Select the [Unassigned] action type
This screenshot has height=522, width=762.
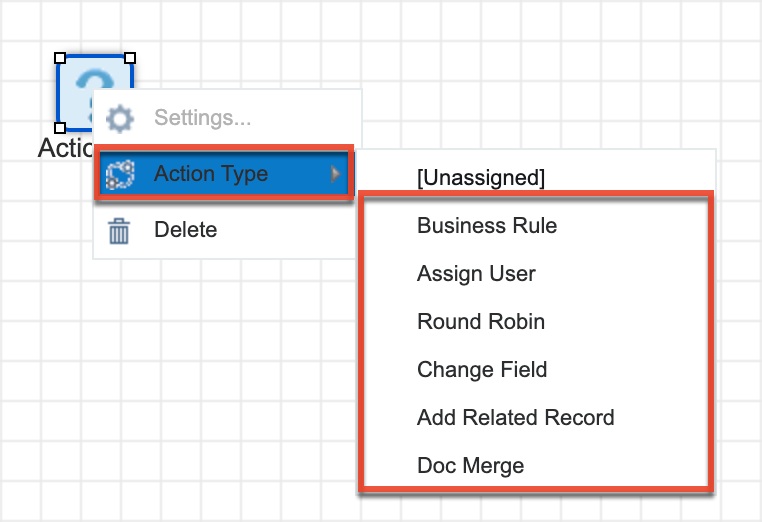(481, 178)
